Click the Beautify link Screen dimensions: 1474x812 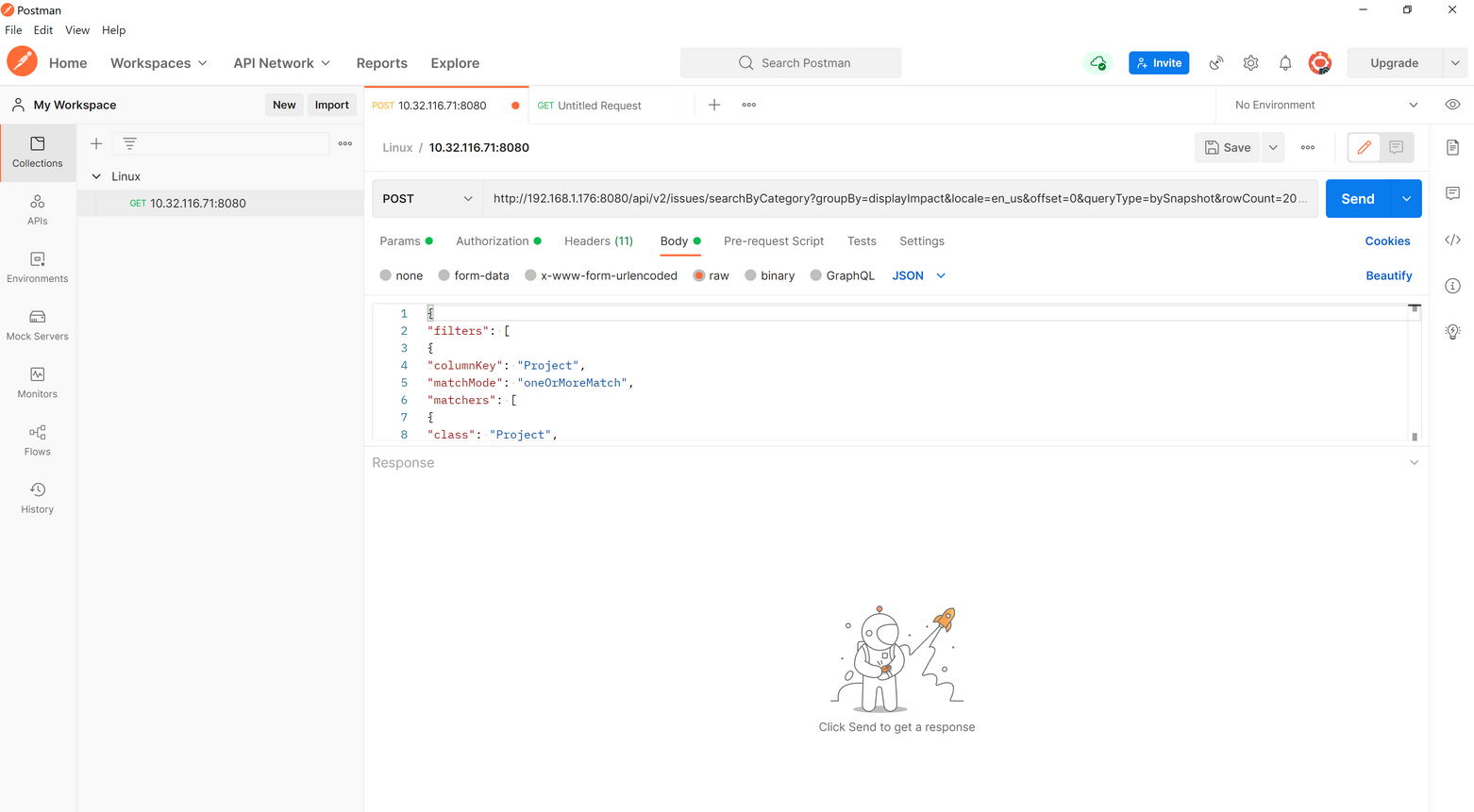[1389, 275]
